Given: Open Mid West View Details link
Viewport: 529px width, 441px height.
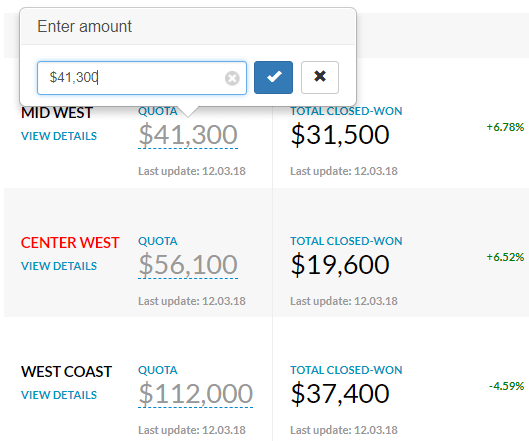Looking at the screenshot, I should [59, 136].
